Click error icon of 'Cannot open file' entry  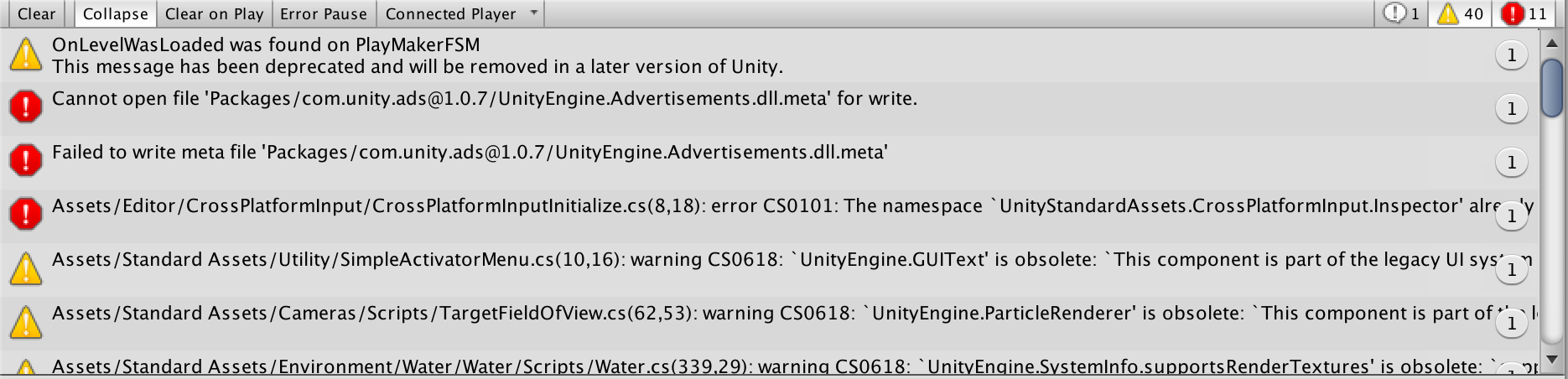click(x=26, y=107)
